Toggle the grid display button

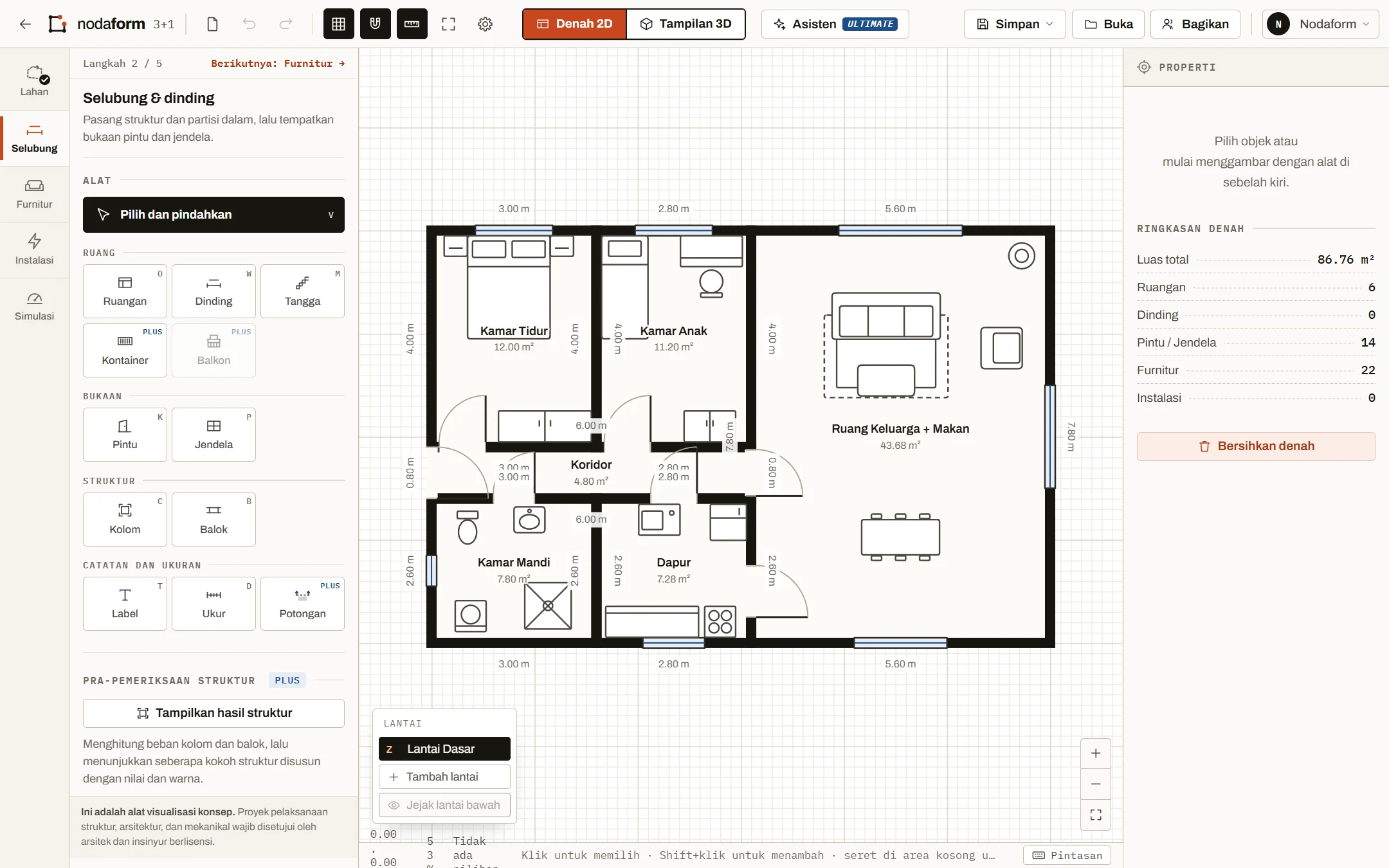[338, 24]
